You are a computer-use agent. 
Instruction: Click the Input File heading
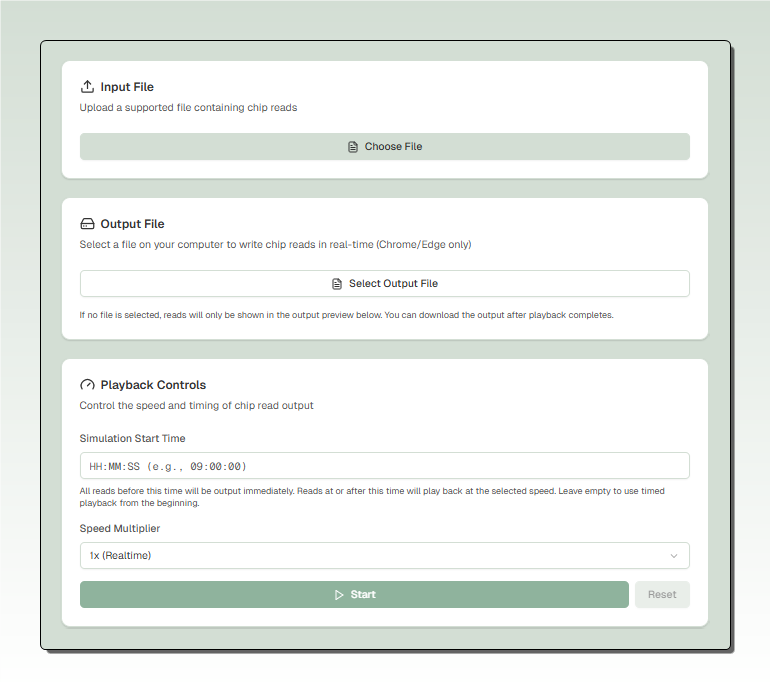coord(127,87)
